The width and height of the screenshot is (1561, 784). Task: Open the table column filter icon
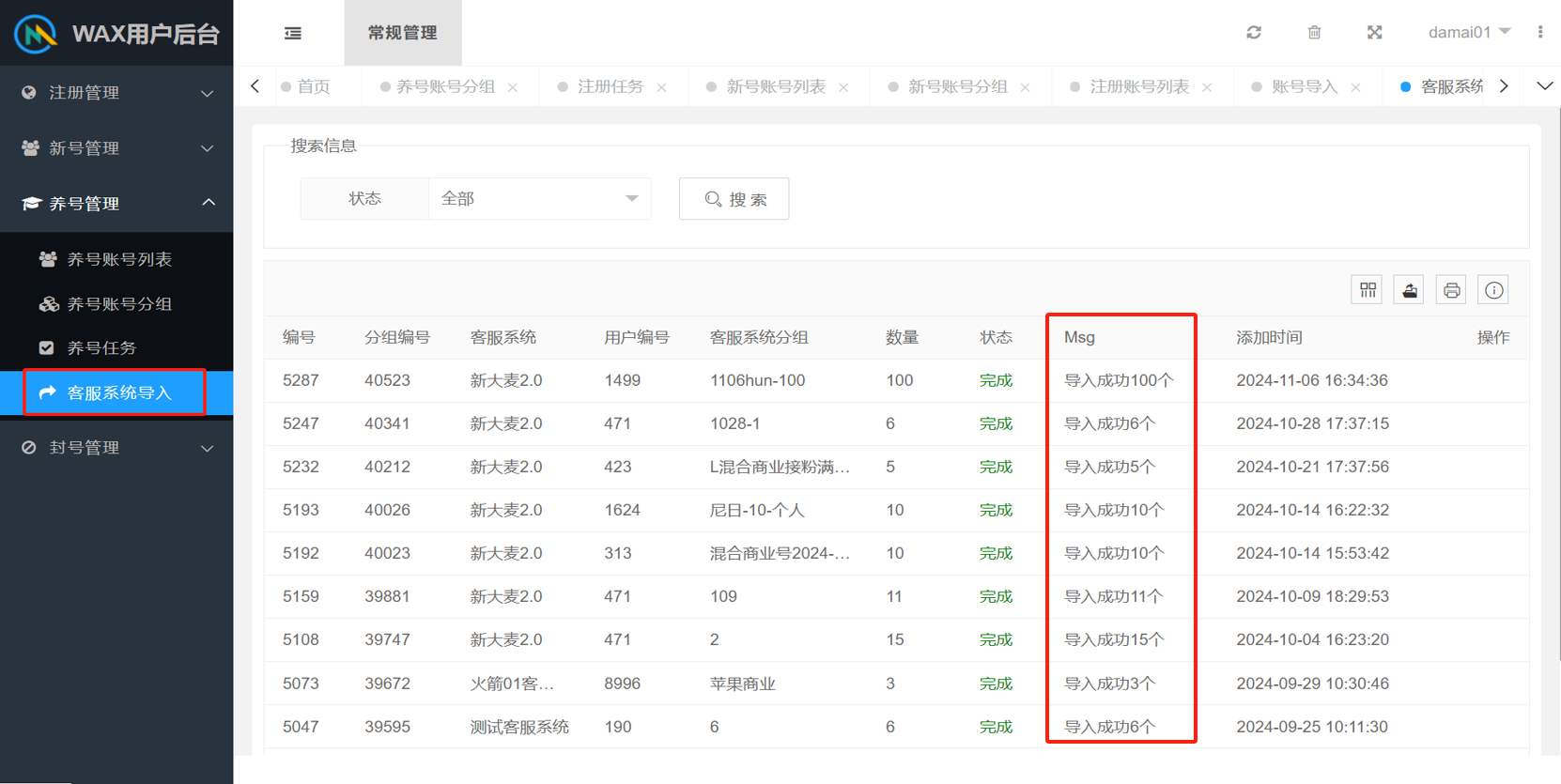[x=1368, y=290]
